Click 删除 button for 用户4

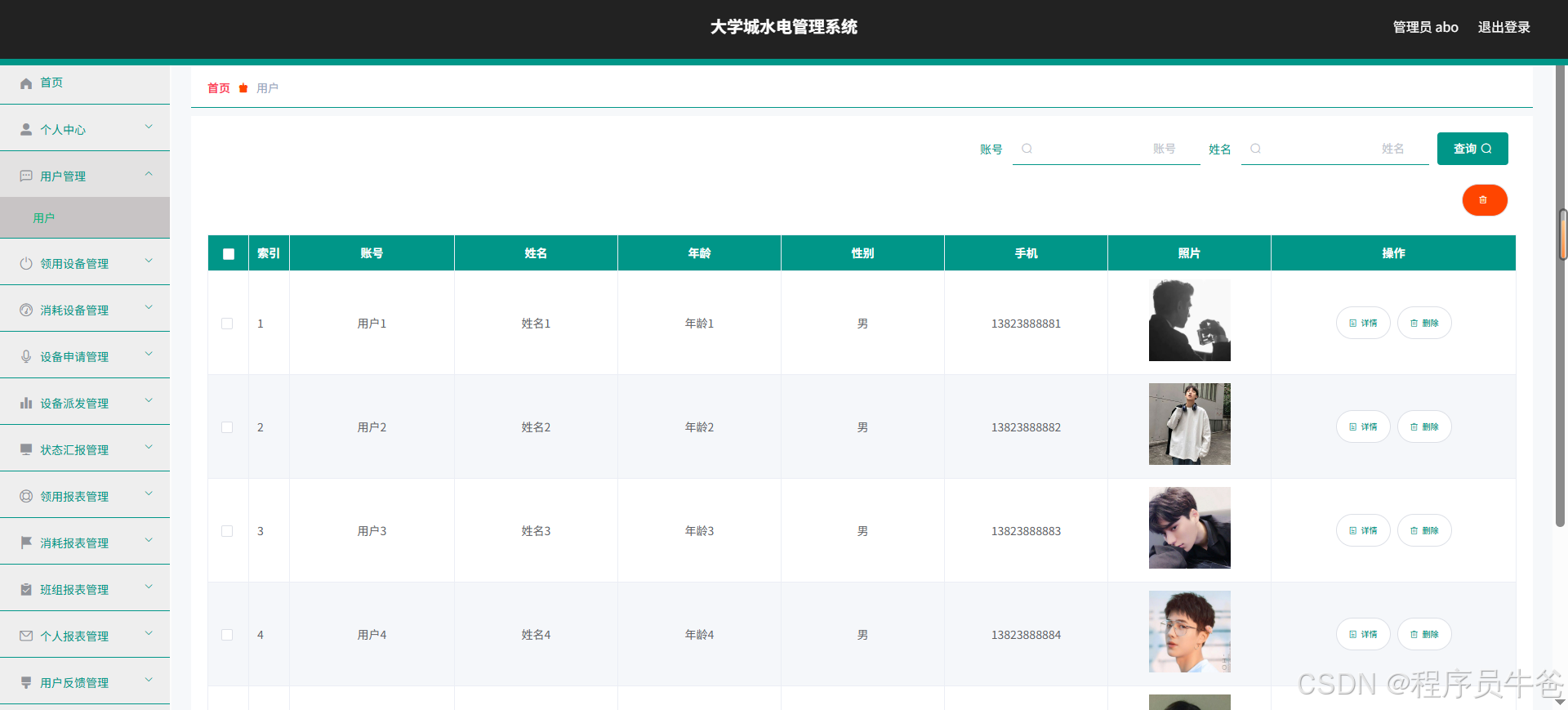[x=1424, y=634]
